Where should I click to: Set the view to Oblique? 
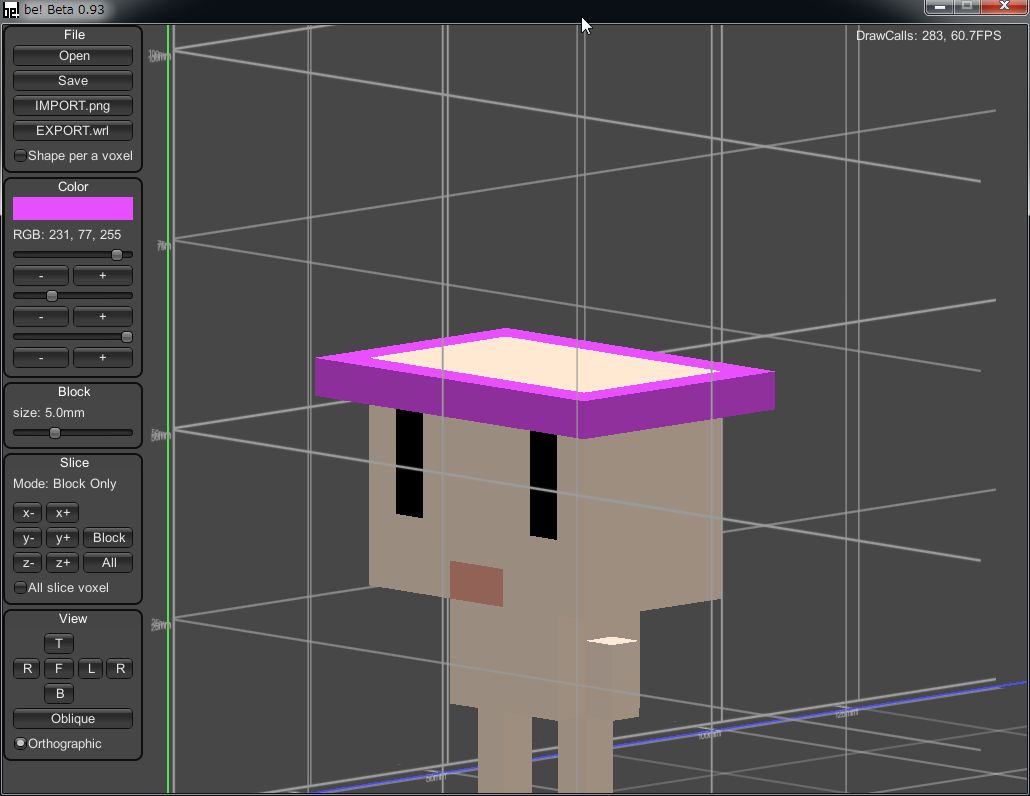[73, 719]
